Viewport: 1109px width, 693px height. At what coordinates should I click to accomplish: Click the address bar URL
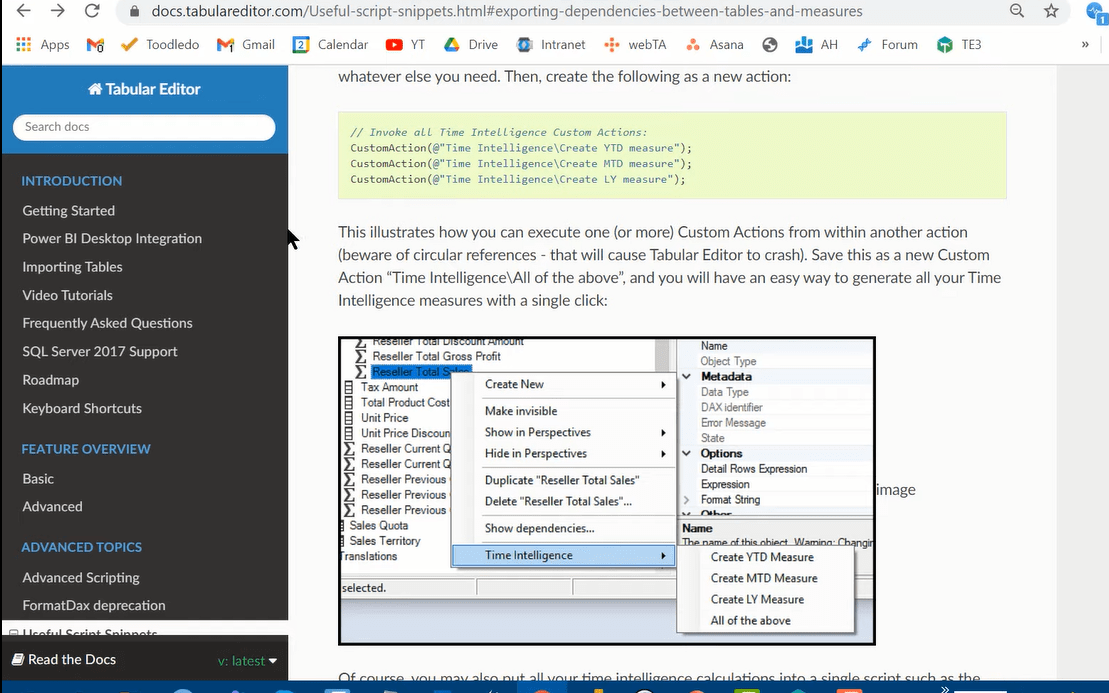coord(506,11)
